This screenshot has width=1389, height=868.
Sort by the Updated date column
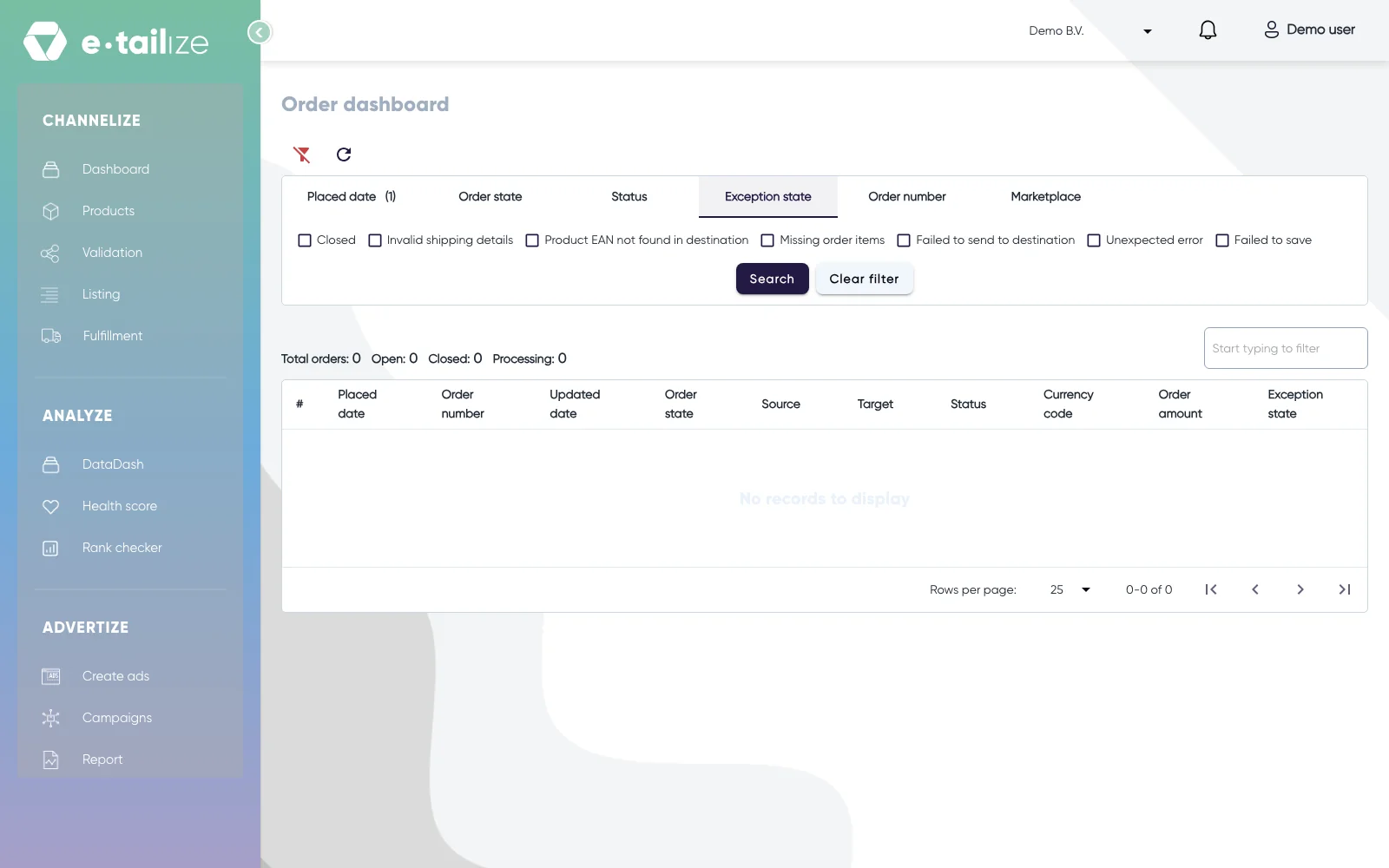pos(575,404)
